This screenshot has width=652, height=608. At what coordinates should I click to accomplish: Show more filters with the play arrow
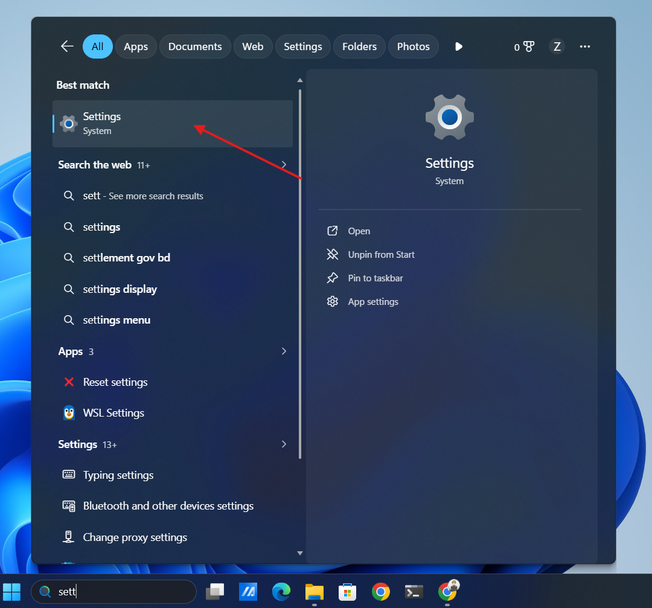click(x=458, y=47)
